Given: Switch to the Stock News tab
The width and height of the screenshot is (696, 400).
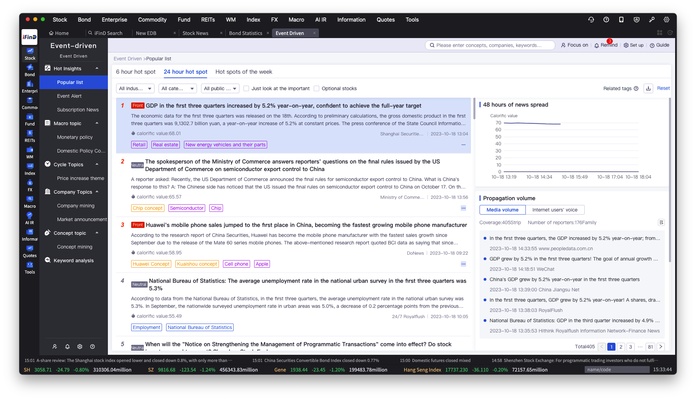Looking at the screenshot, I should [195, 33].
